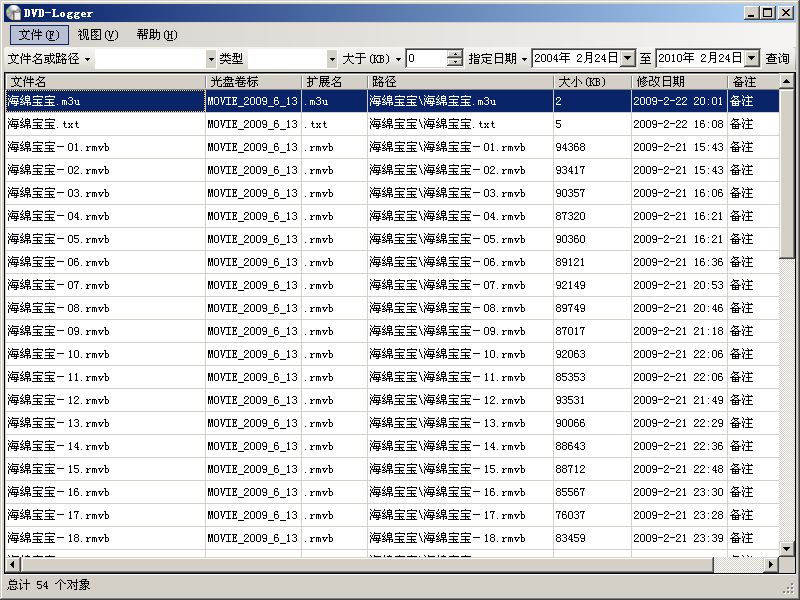Open the 类型 combo box arrow
The width and height of the screenshot is (800, 600).
[332, 59]
